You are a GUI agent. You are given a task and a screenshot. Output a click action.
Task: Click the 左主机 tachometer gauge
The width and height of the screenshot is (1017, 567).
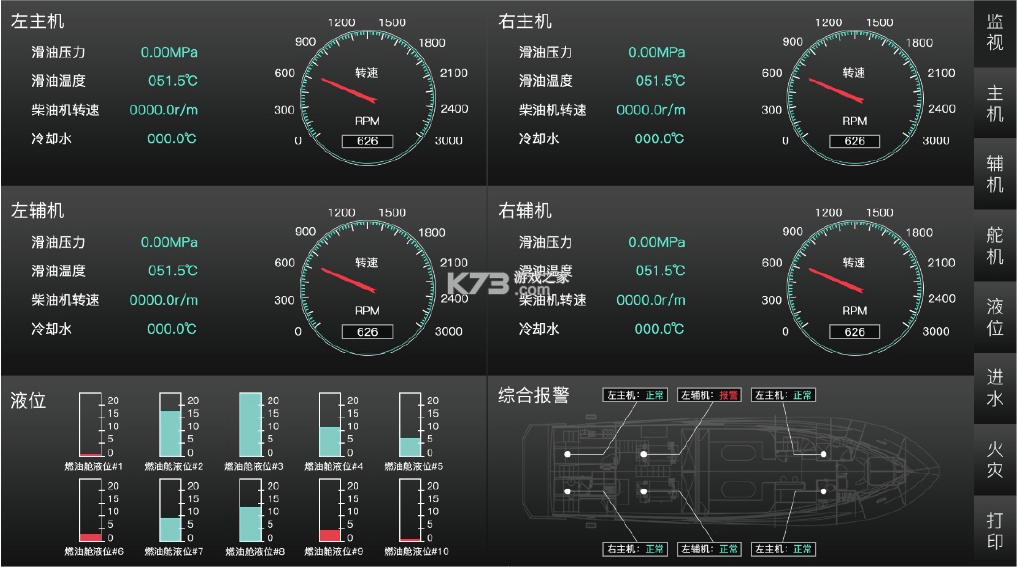point(367,97)
